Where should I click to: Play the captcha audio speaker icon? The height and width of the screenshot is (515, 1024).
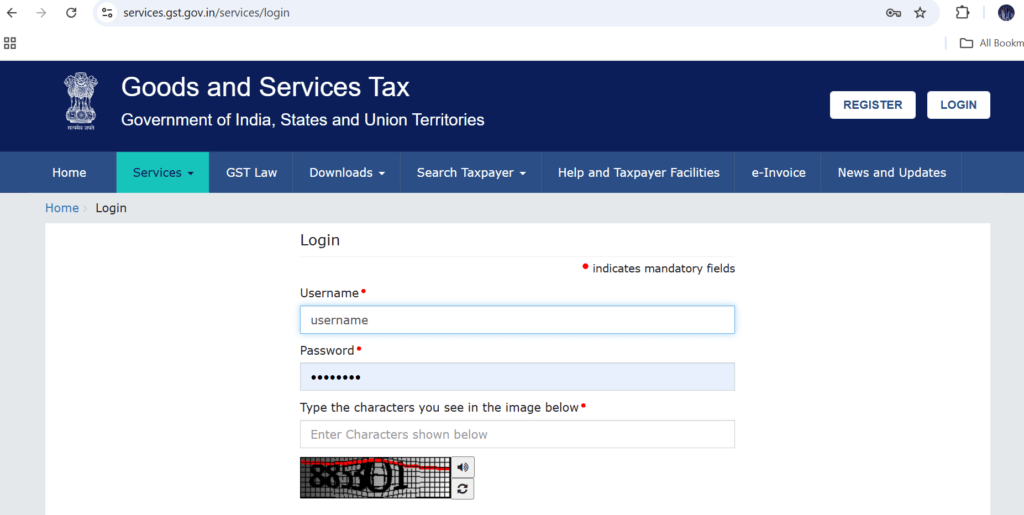pyautogui.click(x=462, y=467)
